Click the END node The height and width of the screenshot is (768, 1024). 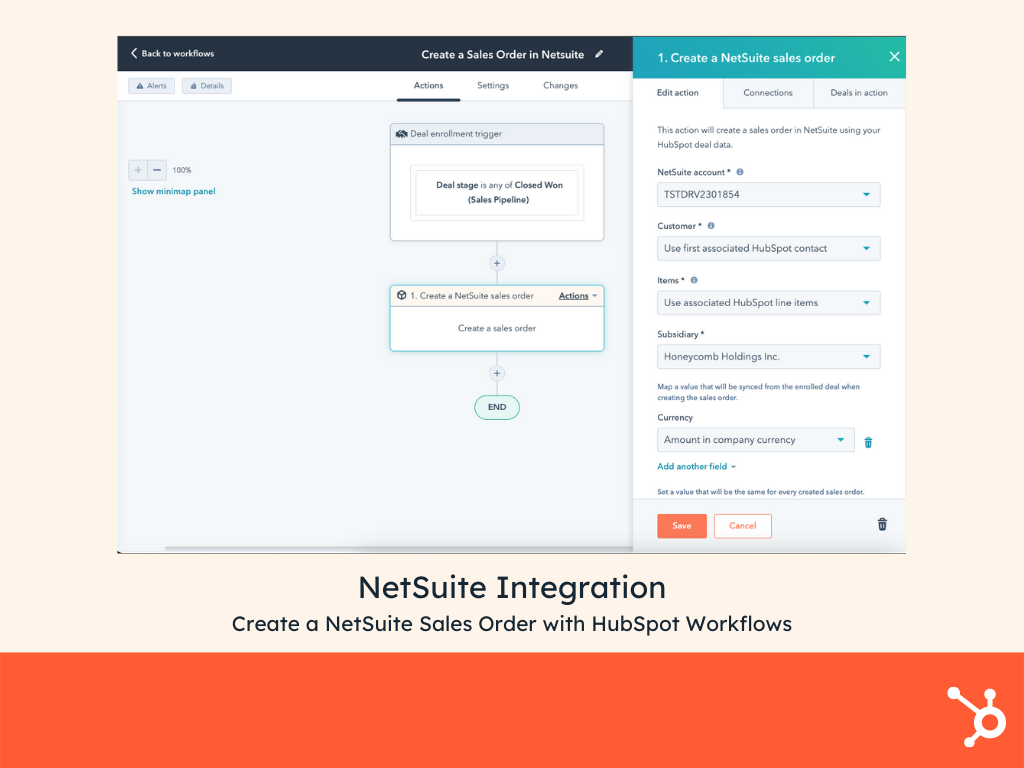(x=497, y=407)
